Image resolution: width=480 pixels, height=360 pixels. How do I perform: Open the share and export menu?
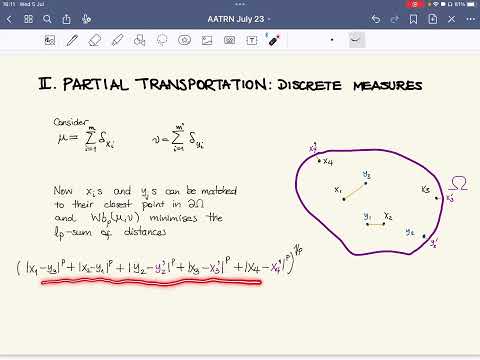click(x=67, y=19)
